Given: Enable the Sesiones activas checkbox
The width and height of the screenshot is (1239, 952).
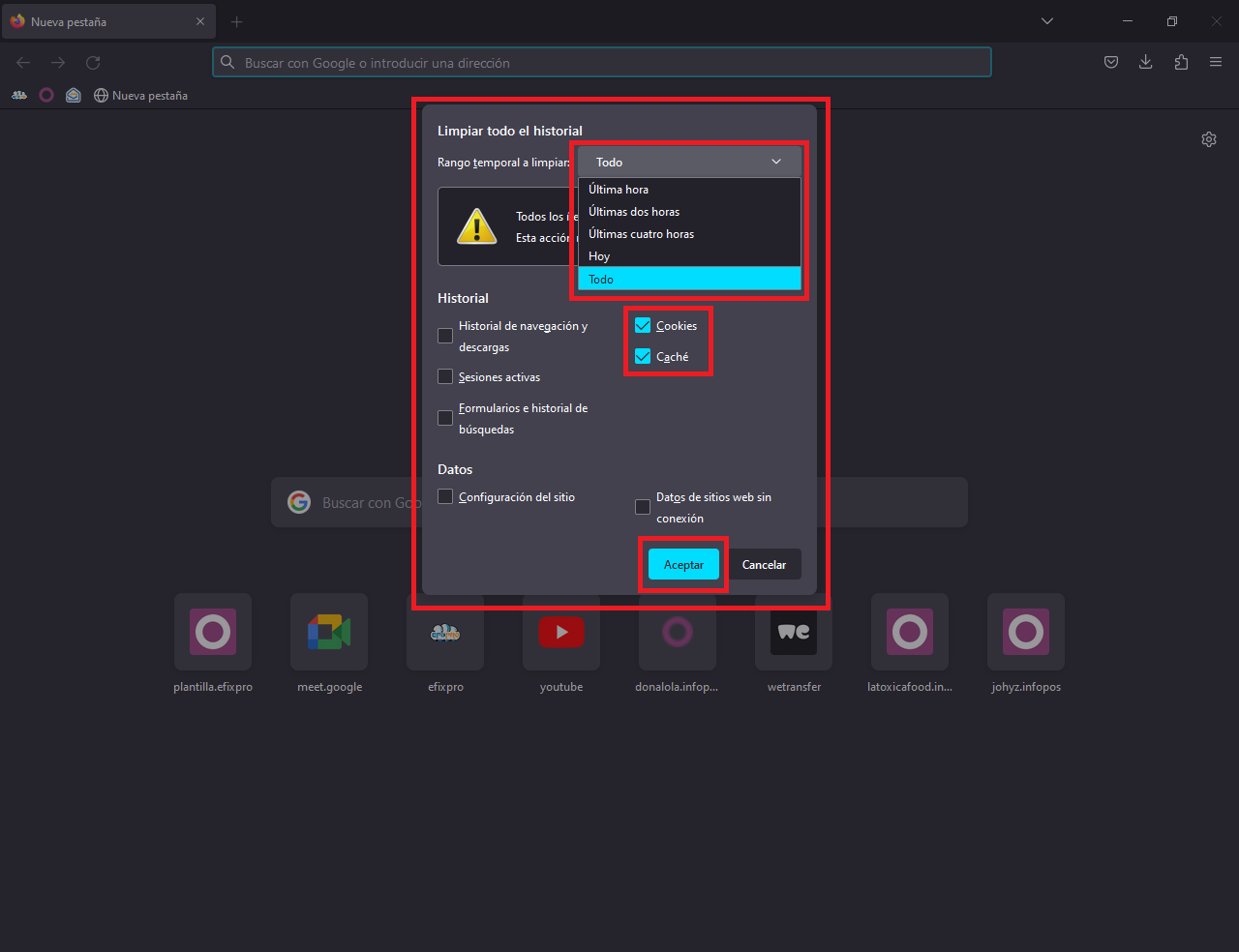Looking at the screenshot, I should click(445, 377).
